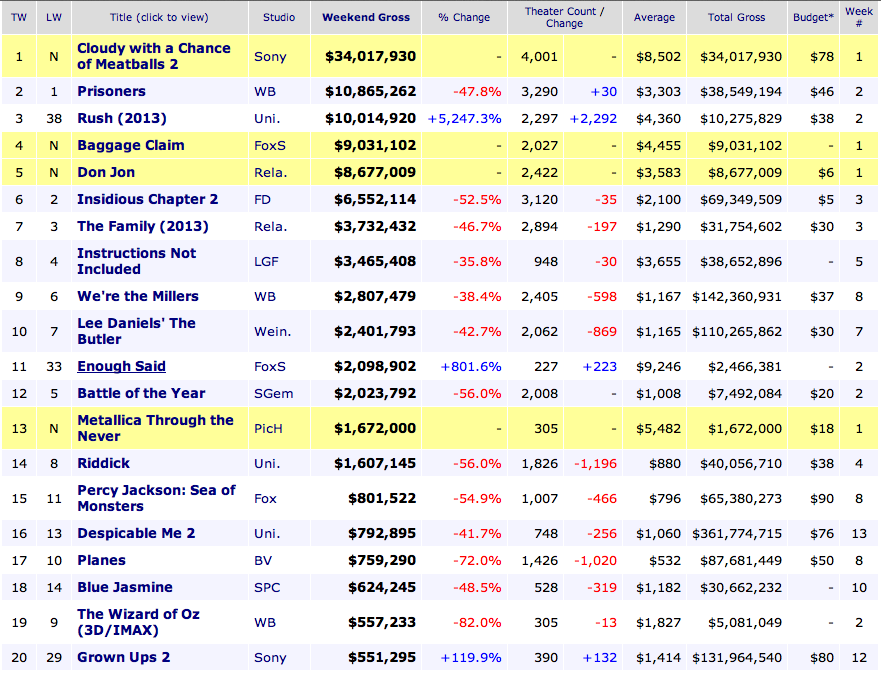Select the $9,246 average value

[x=658, y=367]
